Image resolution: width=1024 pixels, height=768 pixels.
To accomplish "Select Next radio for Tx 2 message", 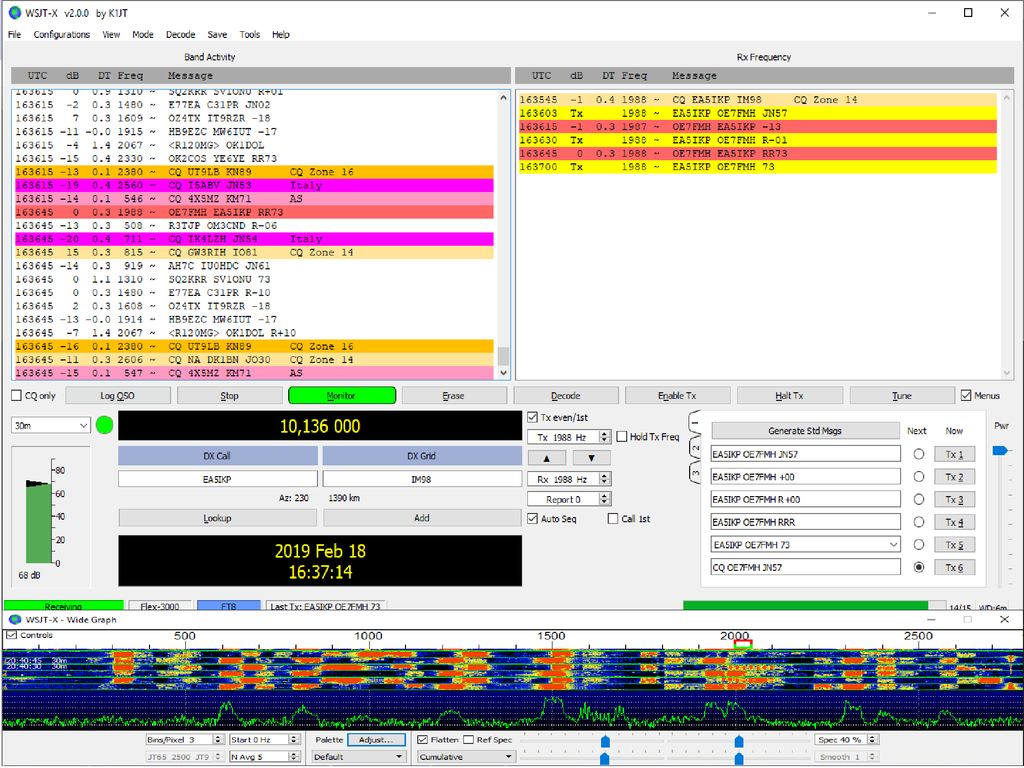I will click(919, 477).
